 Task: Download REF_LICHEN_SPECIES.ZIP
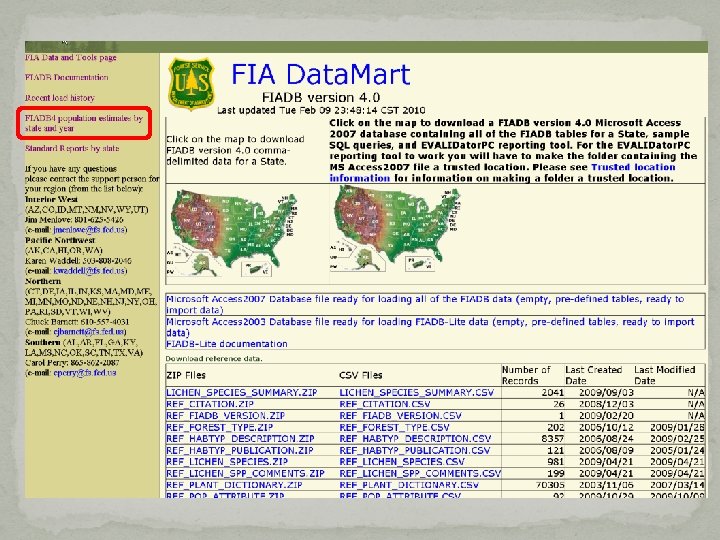point(227,461)
